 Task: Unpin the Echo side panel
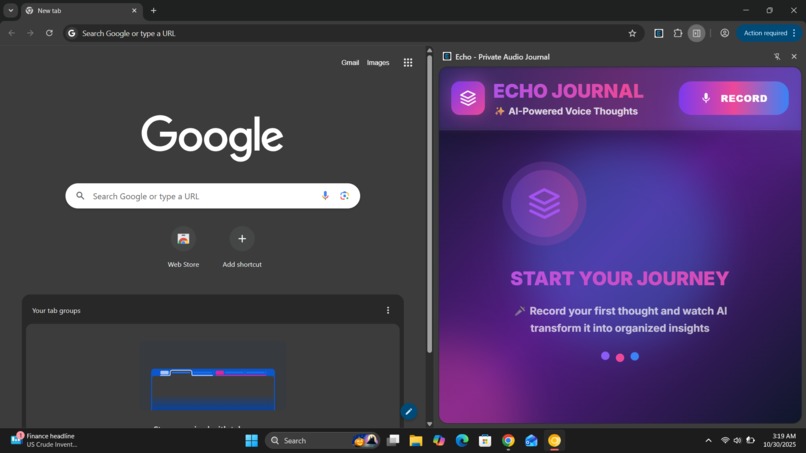777,57
